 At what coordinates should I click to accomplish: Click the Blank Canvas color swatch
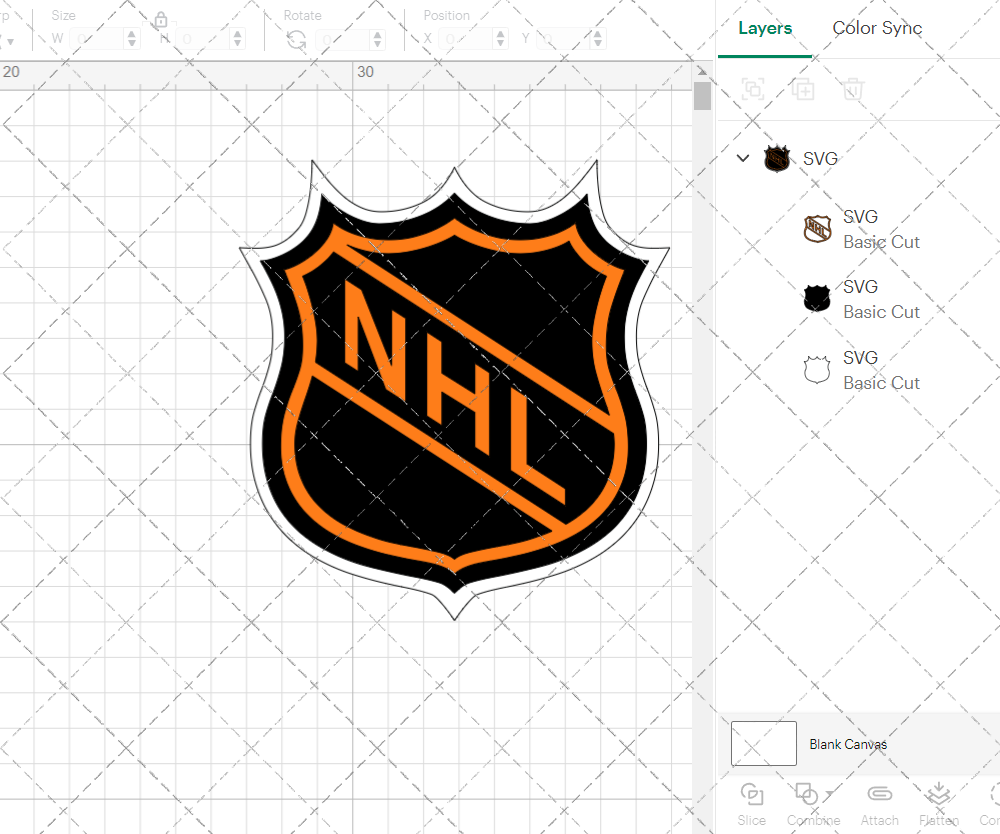tap(764, 744)
